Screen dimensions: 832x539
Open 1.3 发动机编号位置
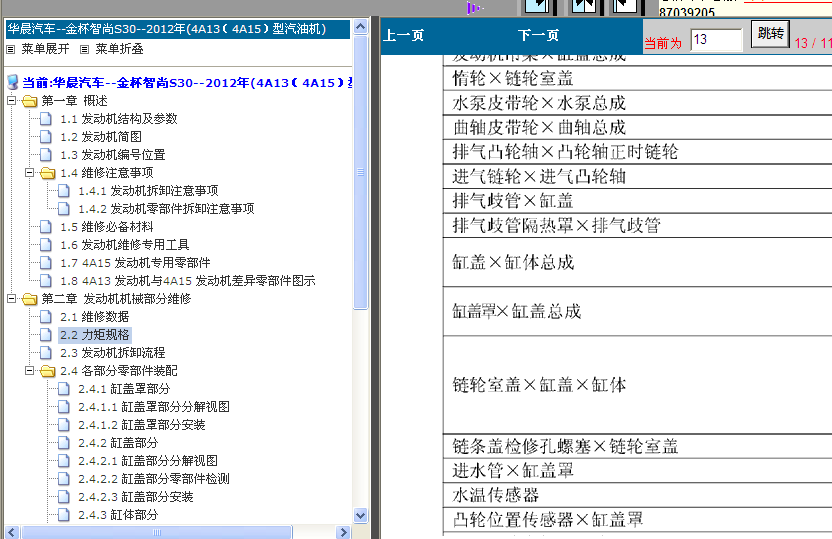click(112, 155)
